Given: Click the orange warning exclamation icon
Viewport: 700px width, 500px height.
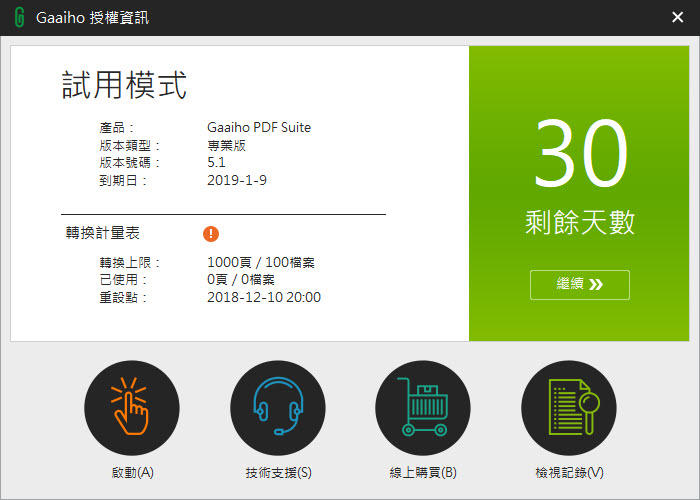Looking at the screenshot, I should (211, 233).
